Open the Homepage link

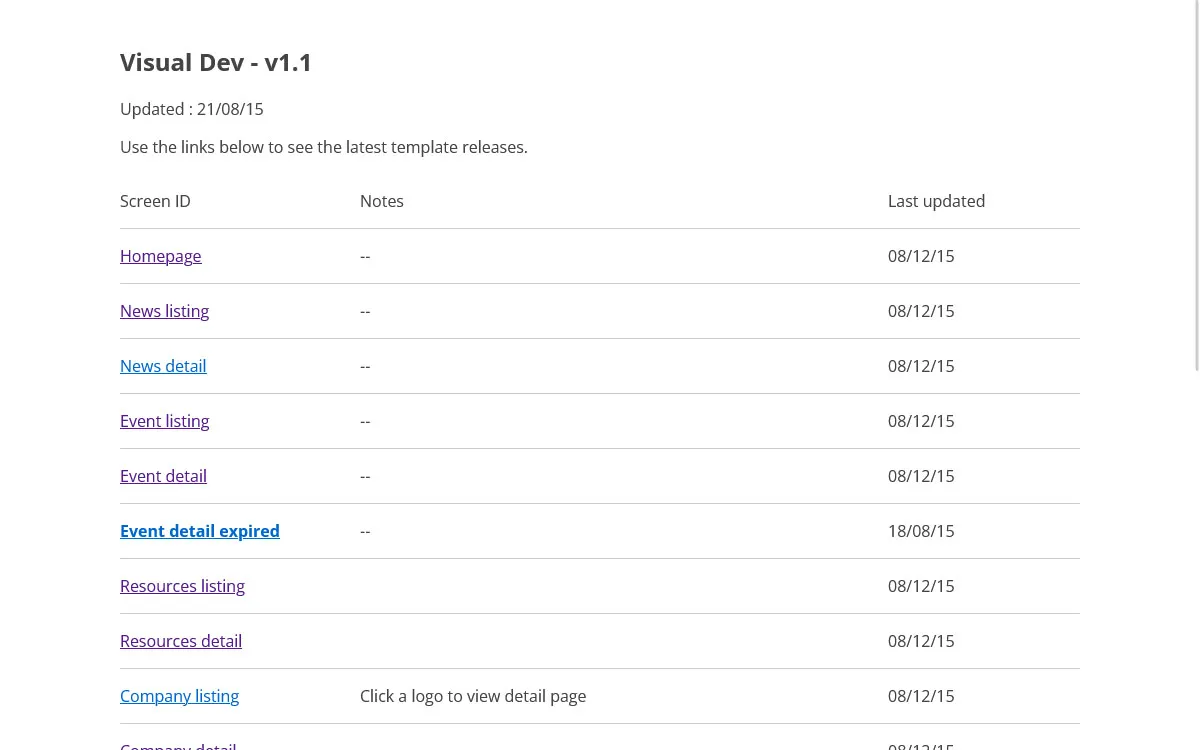(x=160, y=256)
